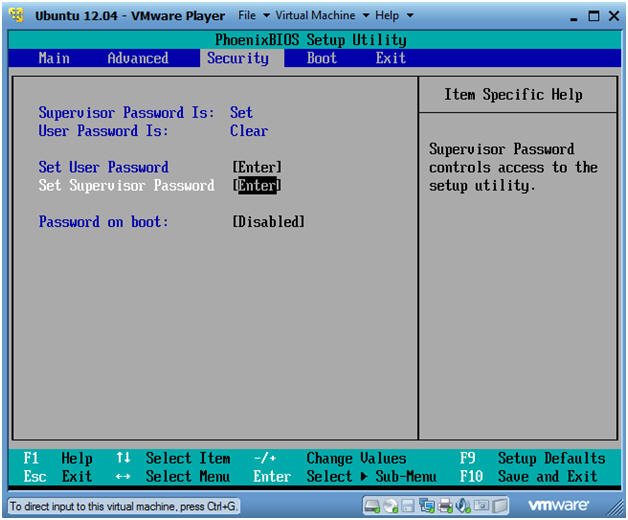
Task: Expand the Virtual Machine dropdown arrow
Action: (366, 16)
